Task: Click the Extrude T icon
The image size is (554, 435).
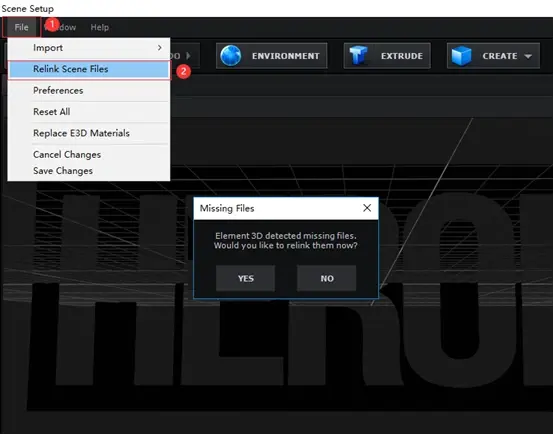Action: pos(358,55)
